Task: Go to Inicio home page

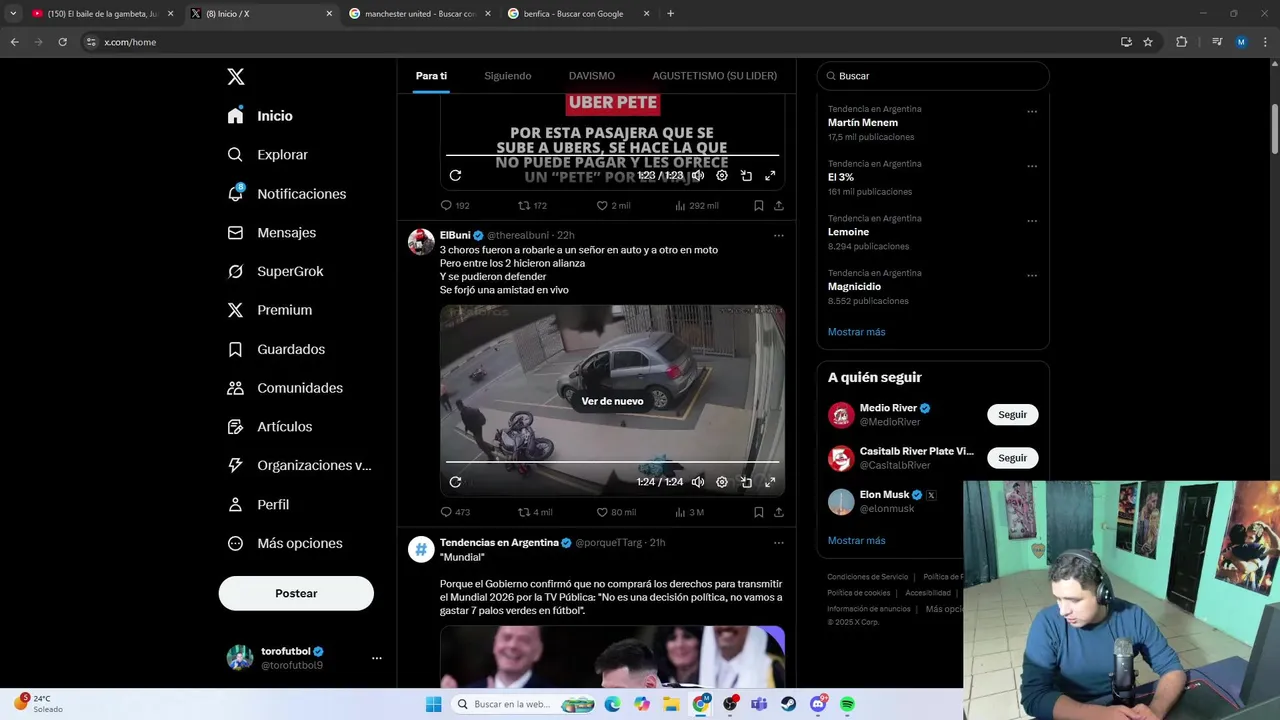Action: pyautogui.click(x=260, y=116)
